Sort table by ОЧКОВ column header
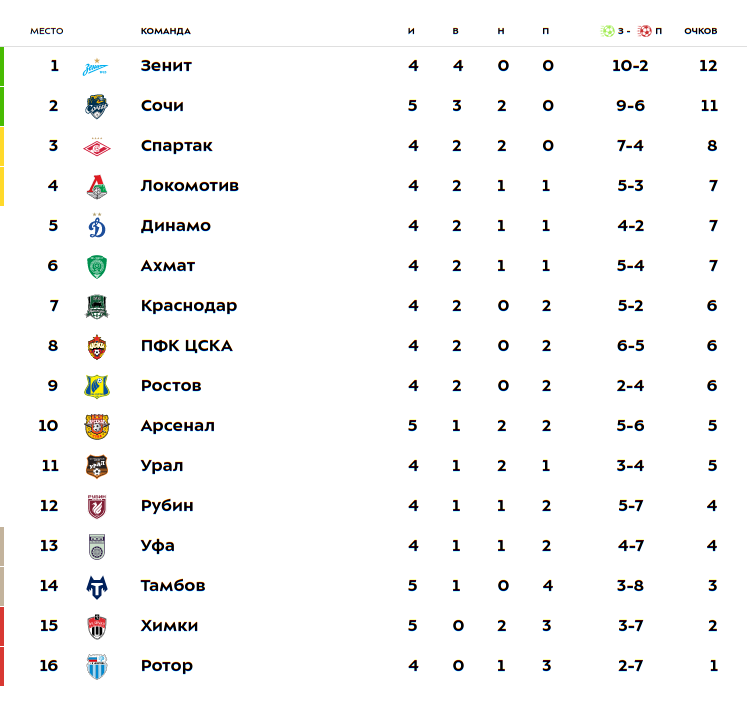This screenshot has width=747, height=716. coord(700,31)
